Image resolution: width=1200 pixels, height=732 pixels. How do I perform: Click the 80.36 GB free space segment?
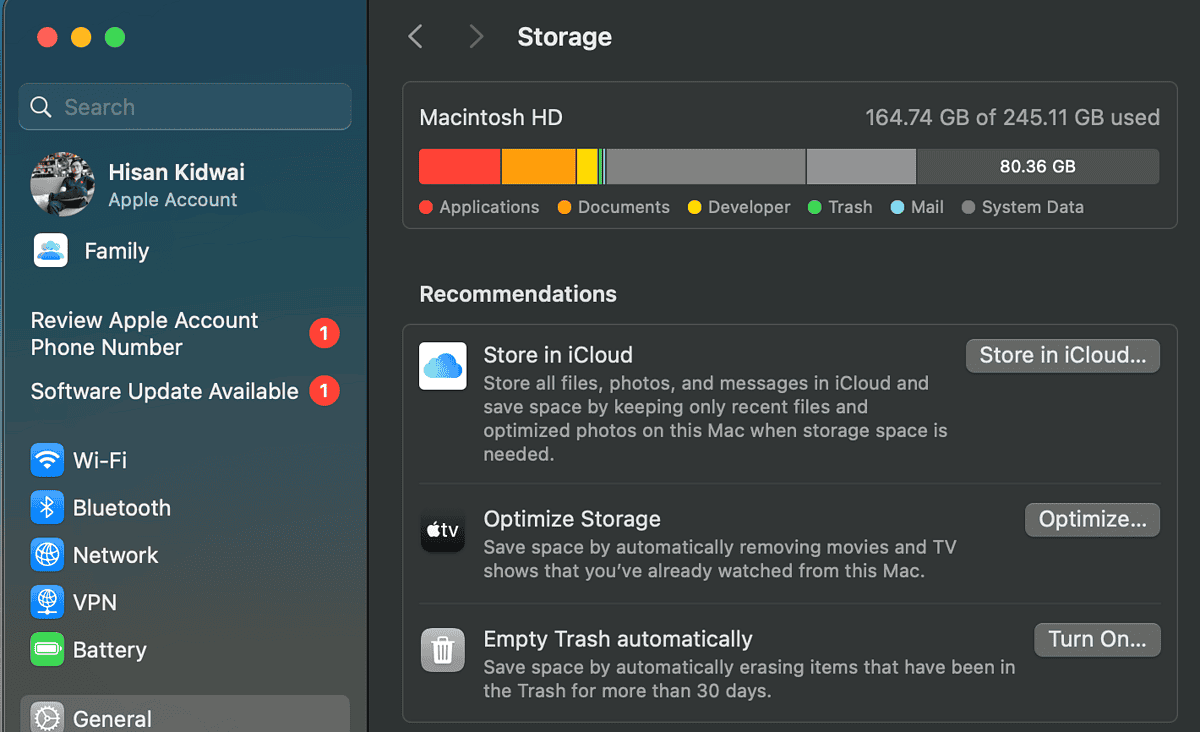pos(1038,166)
